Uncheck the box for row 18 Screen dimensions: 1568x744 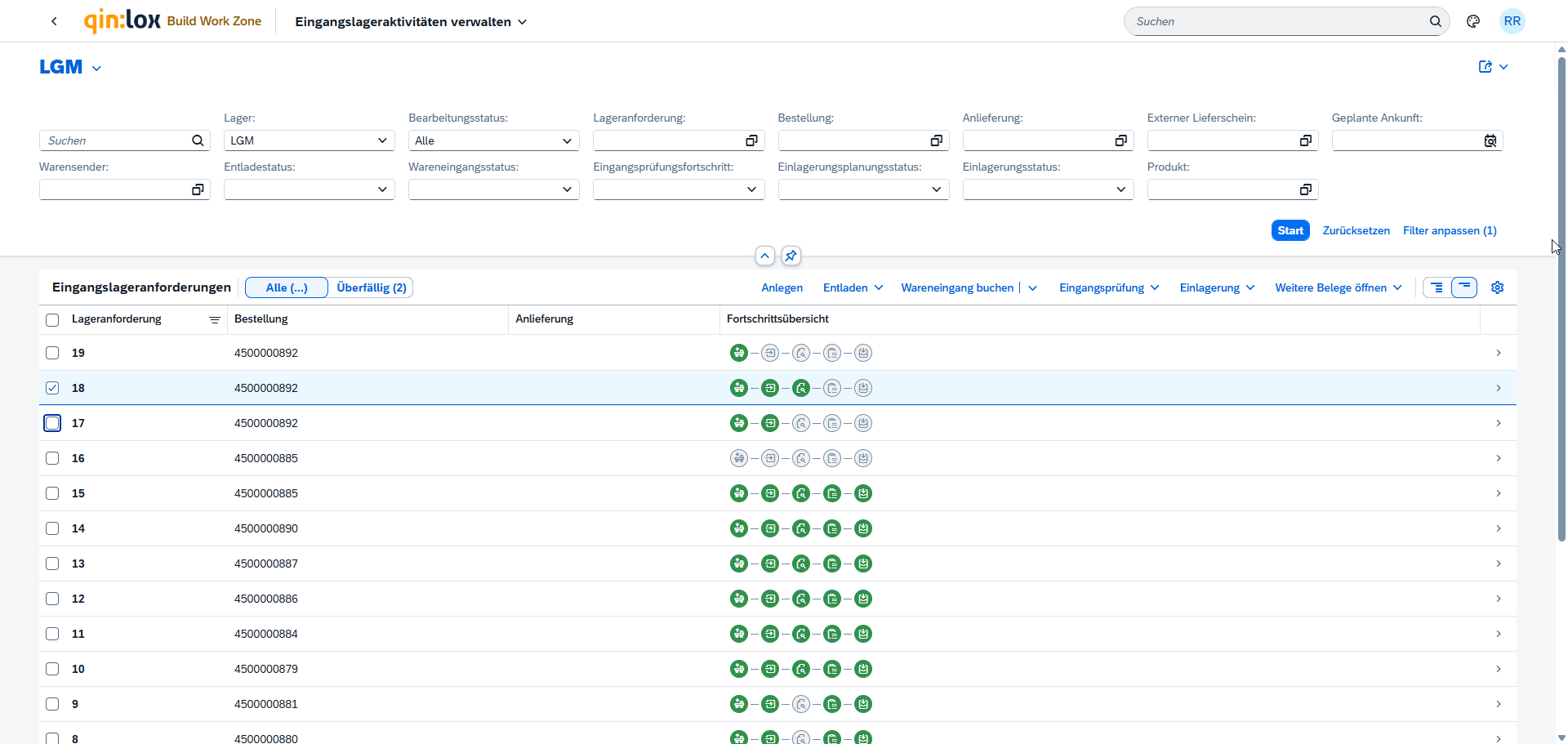click(52, 388)
